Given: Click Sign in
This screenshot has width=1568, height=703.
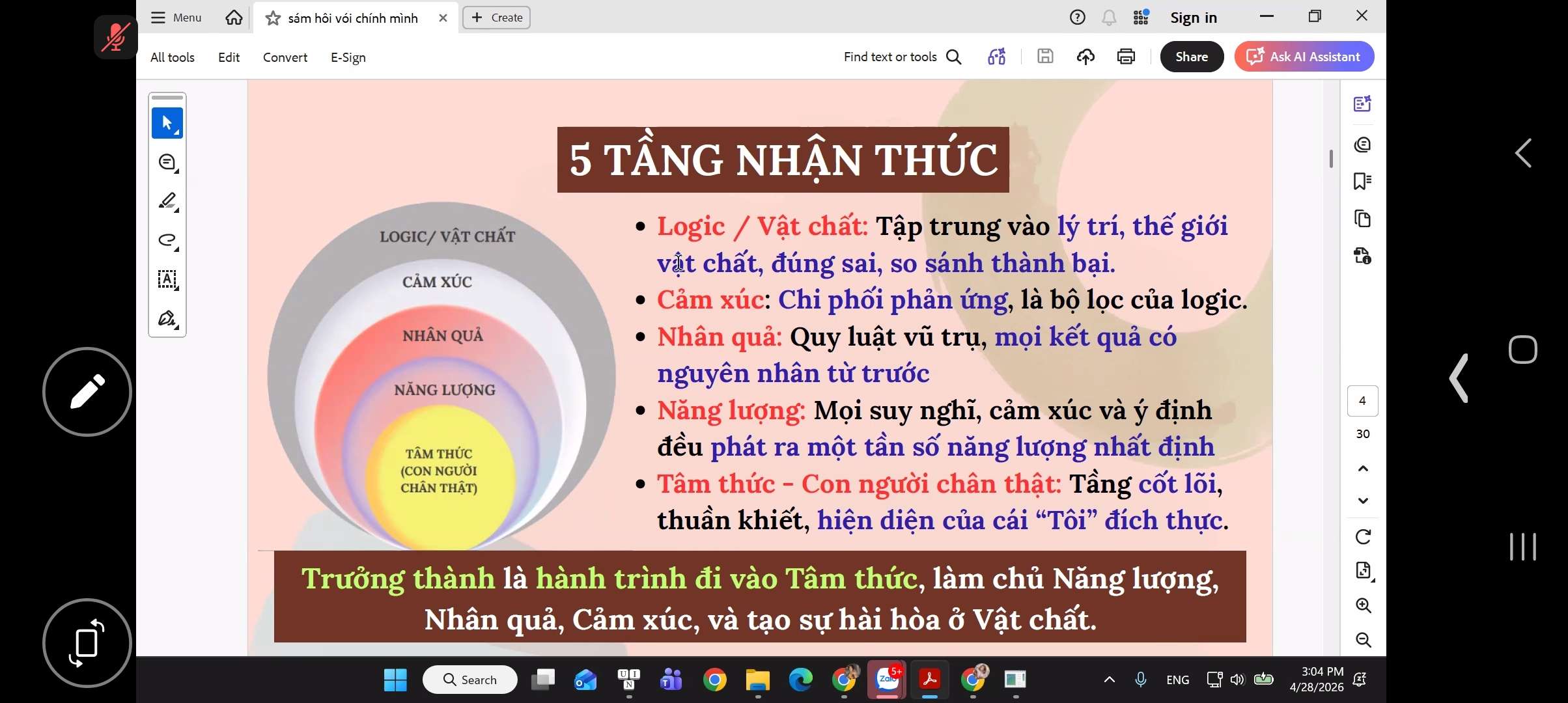Looking at the screenshot, I should coord(1194,18).
